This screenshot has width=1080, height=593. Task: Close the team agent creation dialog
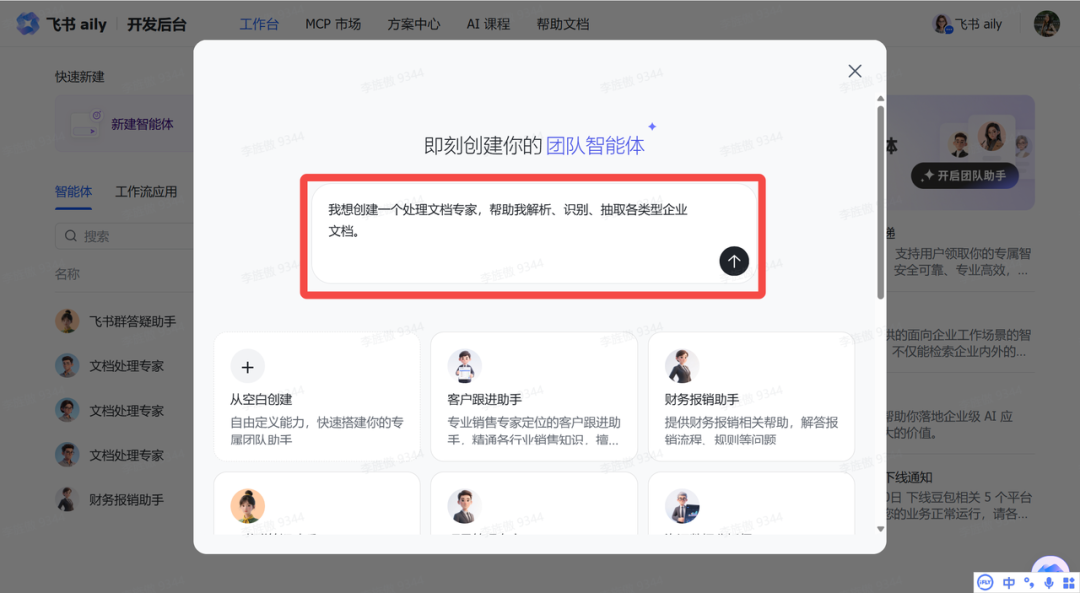point(855,71)
